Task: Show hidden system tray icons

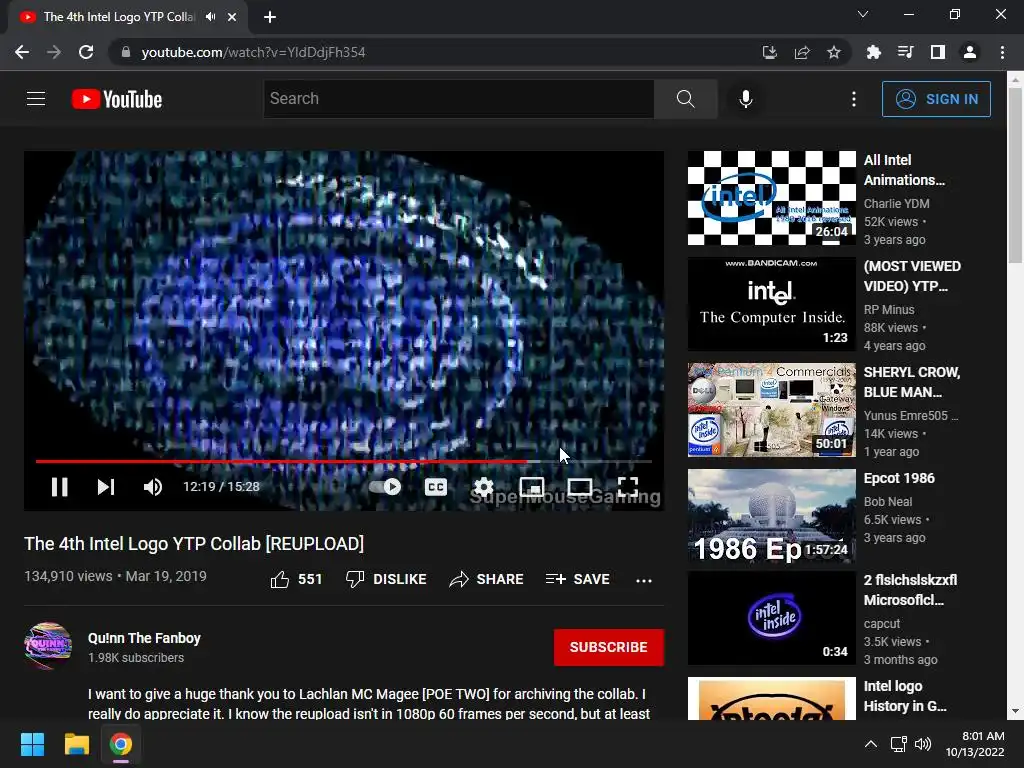Action: point(871,744)
